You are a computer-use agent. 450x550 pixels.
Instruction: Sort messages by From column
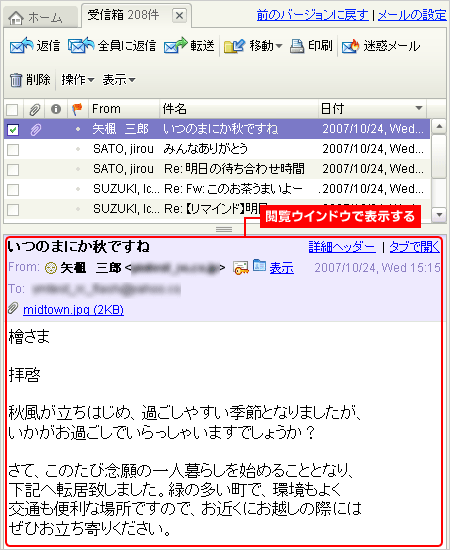[x=106, y=109]
